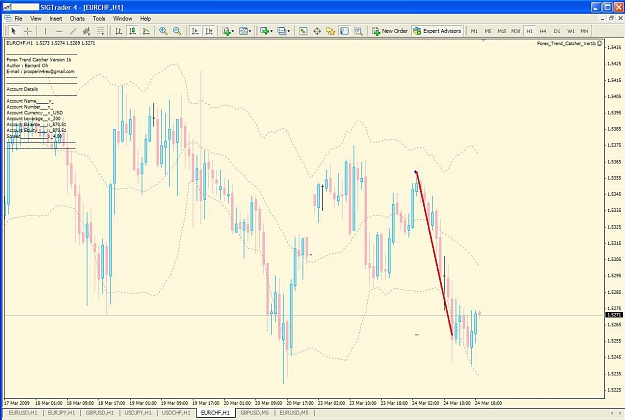Open the View menu
This screenshot has width=625, height=420.
click(36, 19)
